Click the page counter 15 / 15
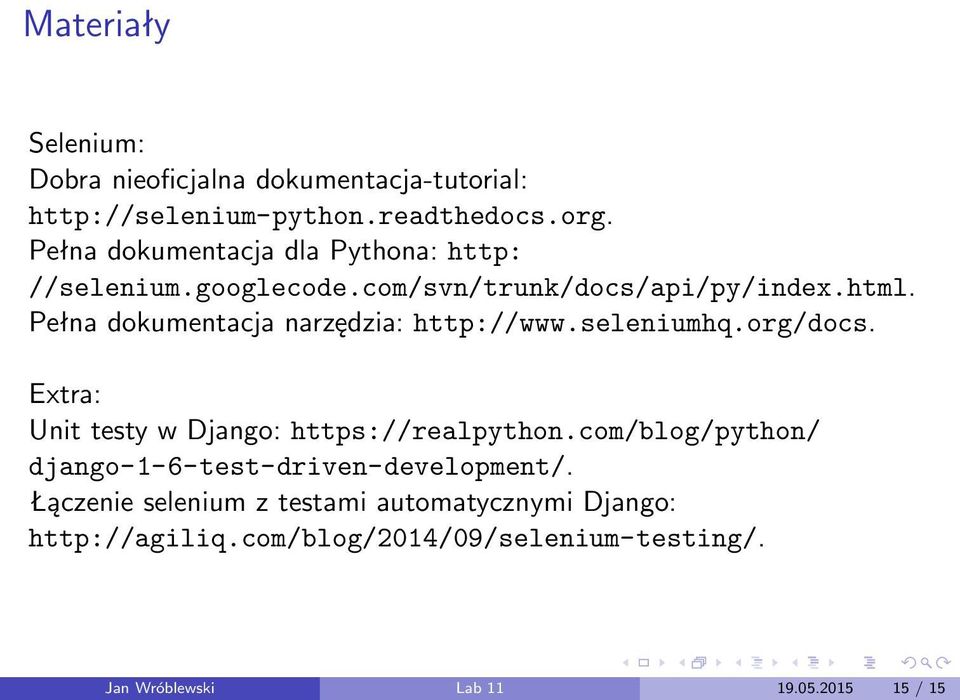The height and width of the screenshot is (700, 960). [919, 688]
